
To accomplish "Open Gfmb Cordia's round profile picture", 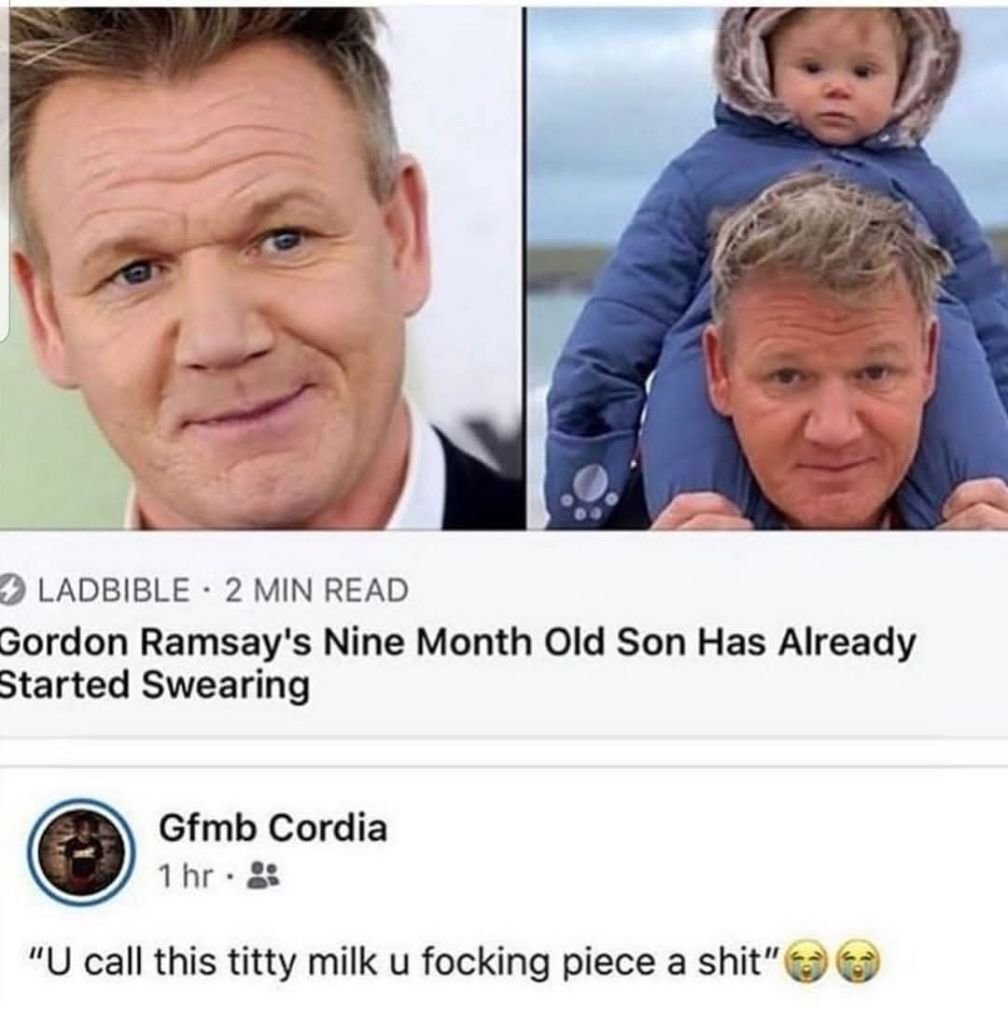I will (81, 853).
